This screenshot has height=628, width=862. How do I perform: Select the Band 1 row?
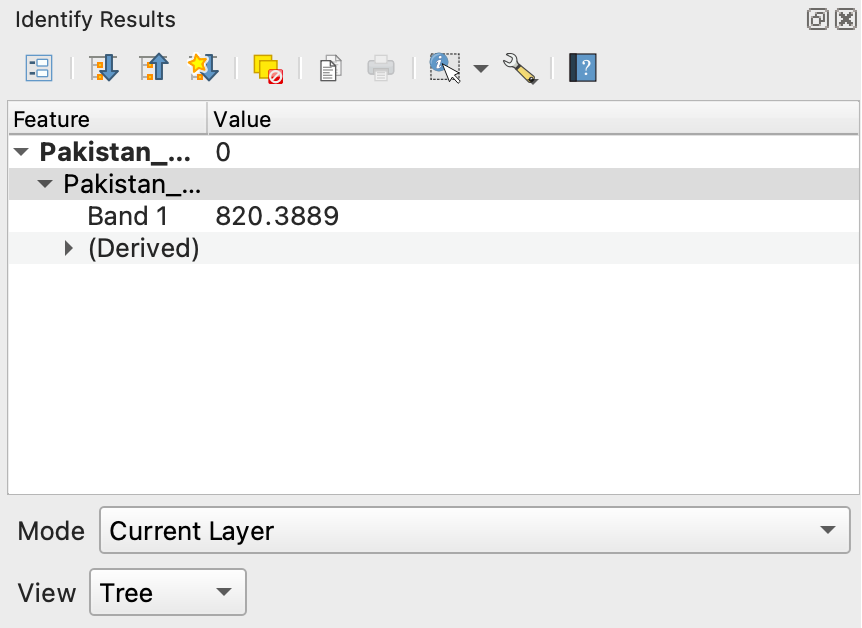128,216
